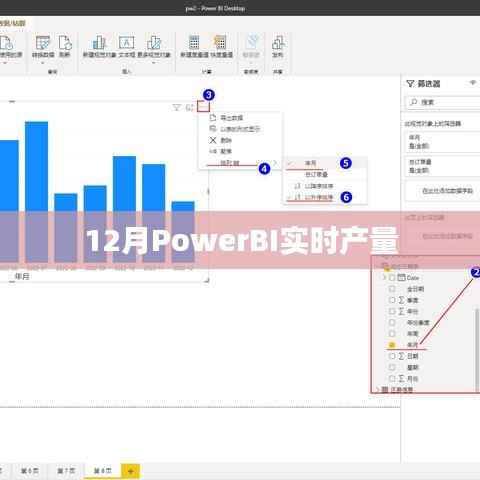This screenshot has height=480, width=480.
Task: Select 以降序排序 (sort descending) option
Action: pyautogui.click(x=326, y=186)
